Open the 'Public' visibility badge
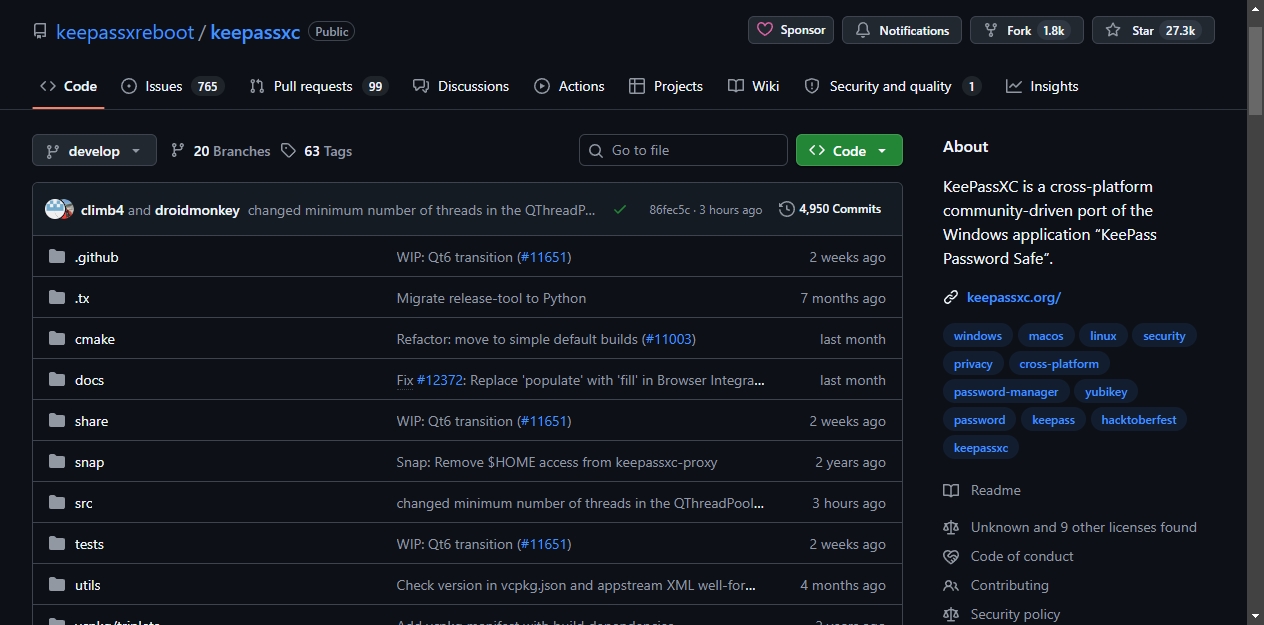The height and width of the screenshot is (625, 1264). coord(332,31)
